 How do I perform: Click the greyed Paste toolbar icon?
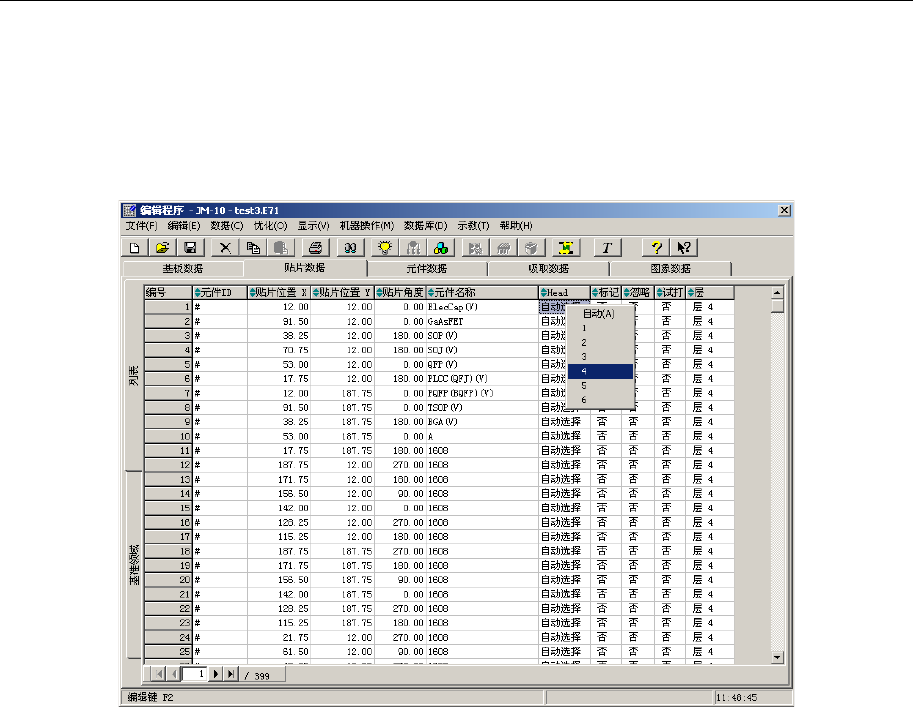(x=281, y=248)
